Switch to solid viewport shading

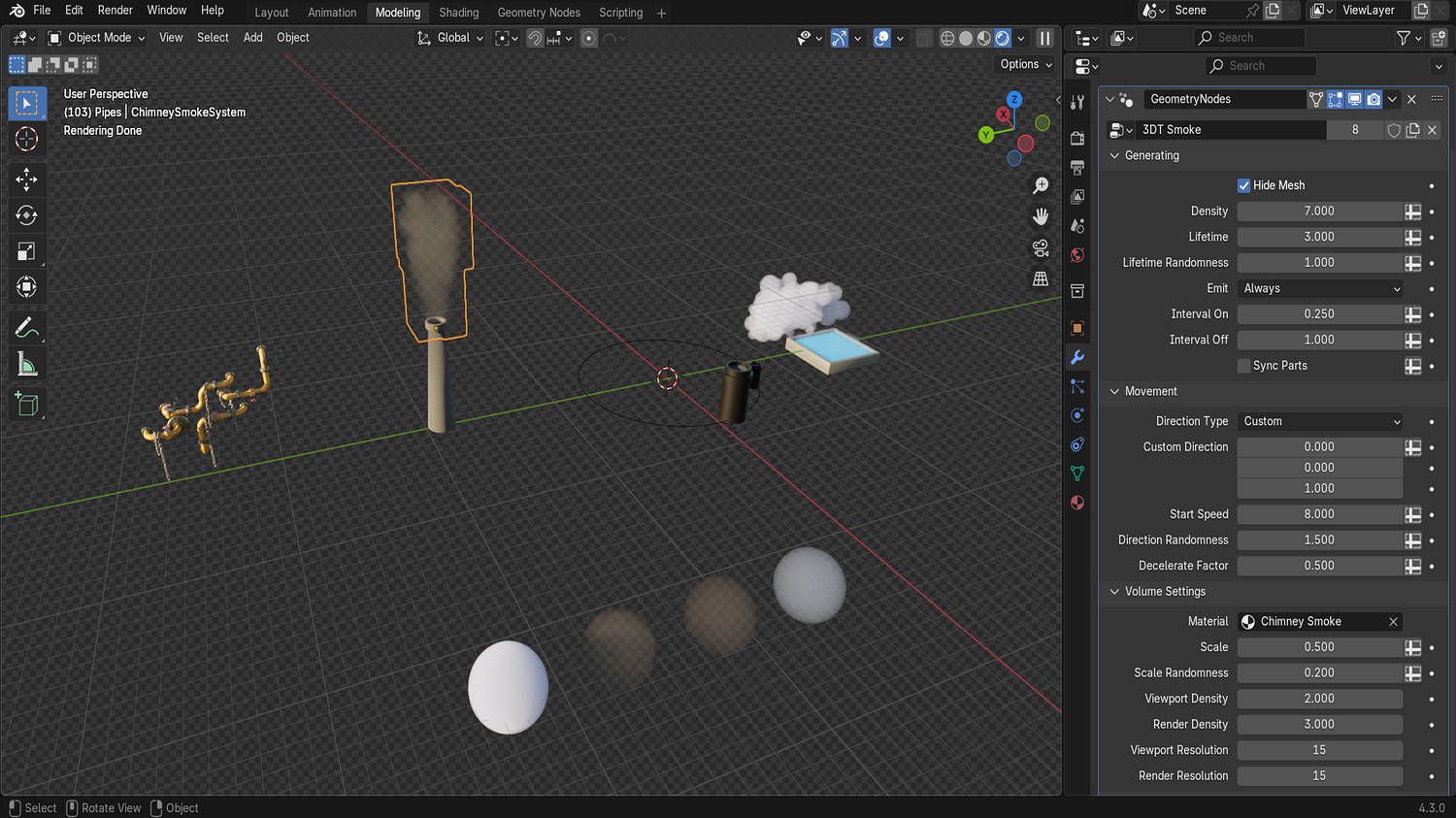point(966,38)
